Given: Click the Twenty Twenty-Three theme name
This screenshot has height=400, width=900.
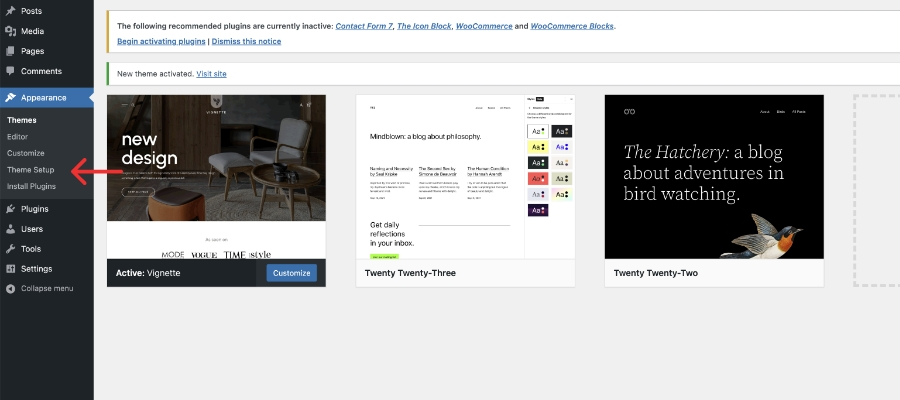Looking at the screenshot, I should pyautogui.click(x=410, y=273).
